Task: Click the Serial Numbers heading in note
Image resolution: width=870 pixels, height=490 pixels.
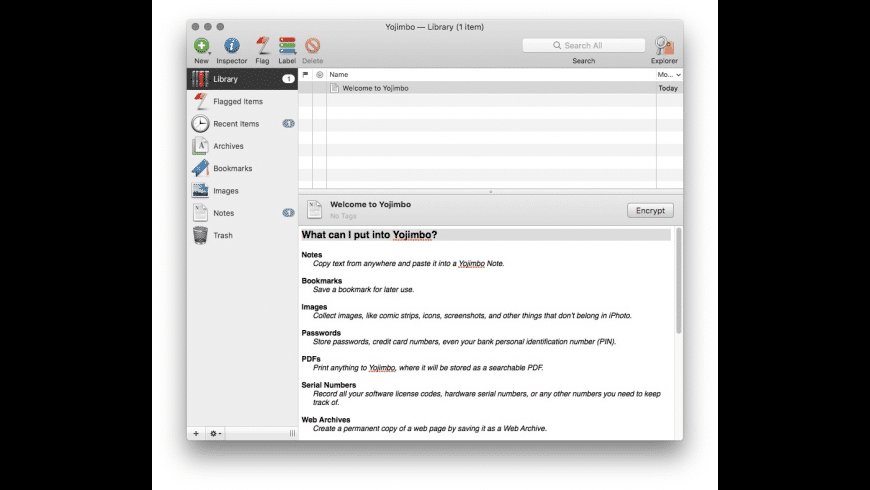Action: pyautogui.click(x=329, y=385)
